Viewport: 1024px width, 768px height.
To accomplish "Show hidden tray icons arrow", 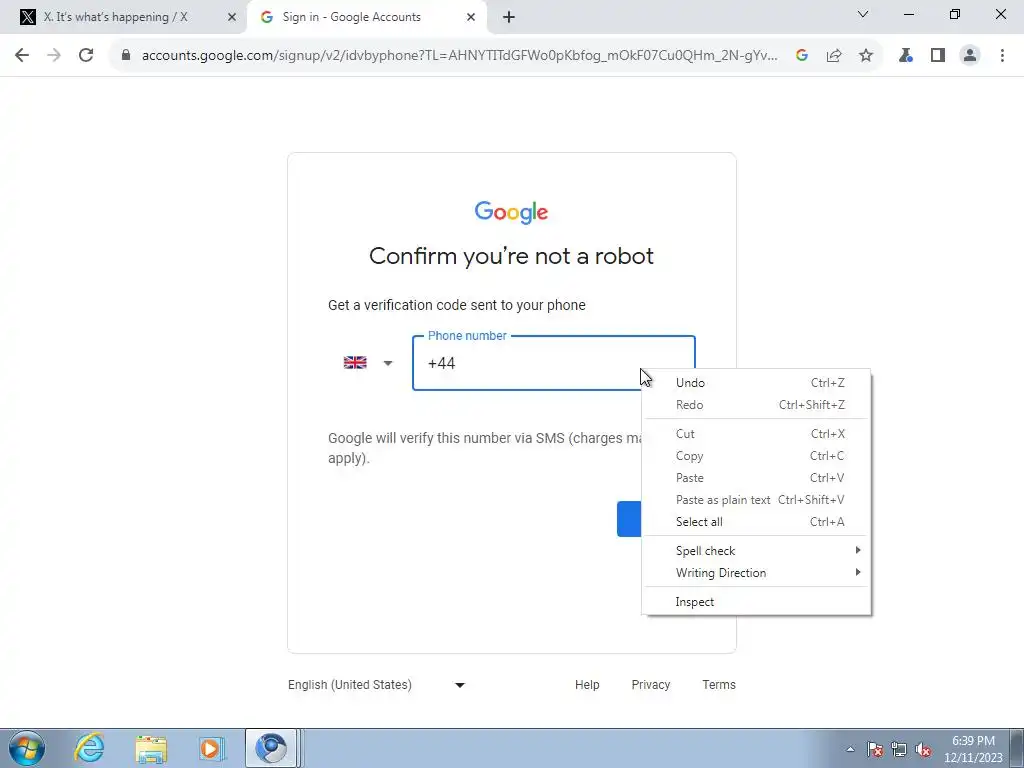I will pyautogui.click(x=850, y=749).
